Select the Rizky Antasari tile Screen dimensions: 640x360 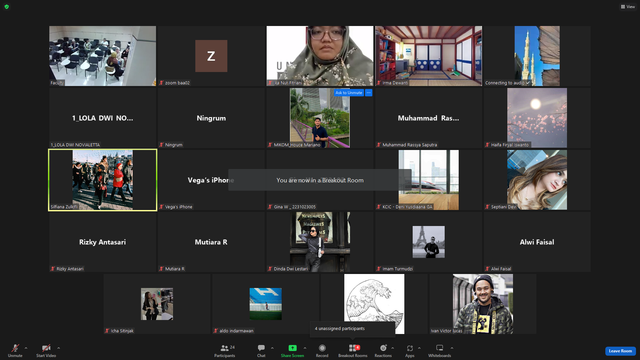click(x=102, y=242)
